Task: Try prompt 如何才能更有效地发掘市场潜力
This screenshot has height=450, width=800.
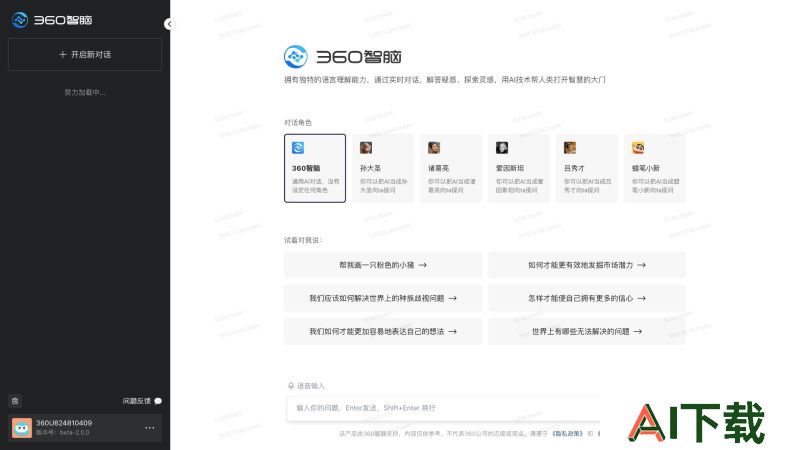Action: (x=587, y=265)
